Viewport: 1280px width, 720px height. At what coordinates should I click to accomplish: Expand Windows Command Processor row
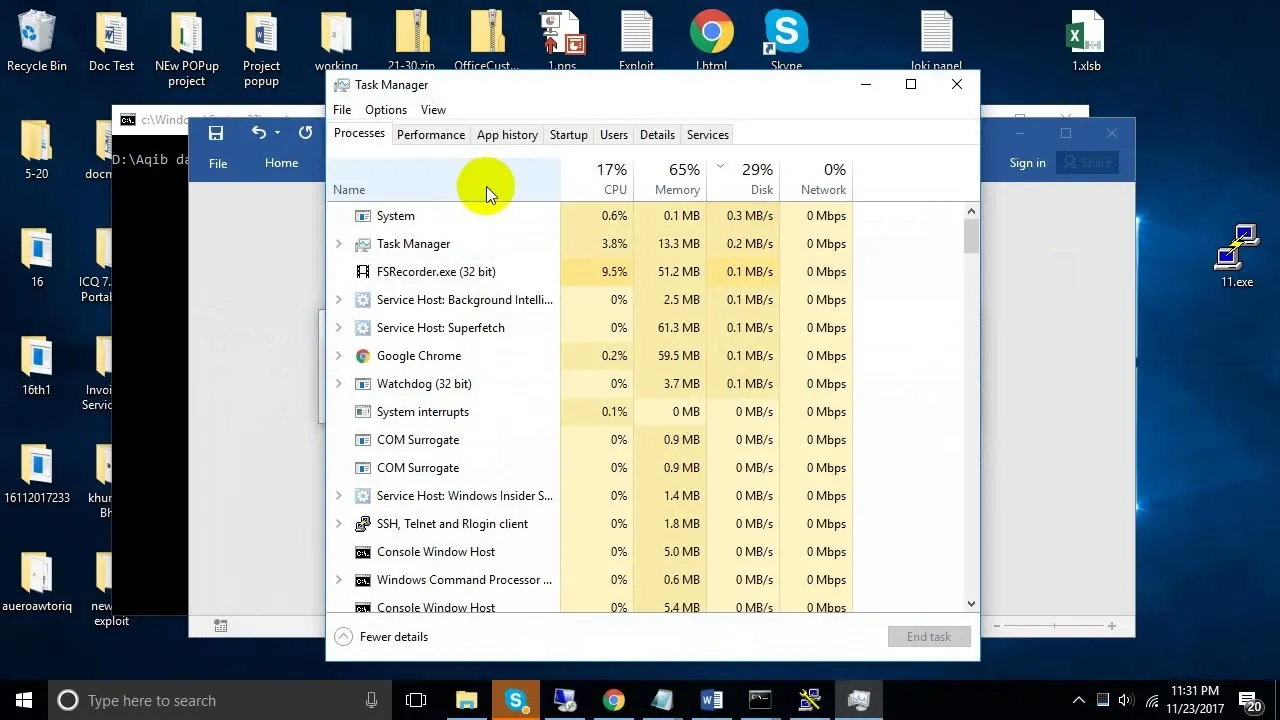(338, 580)
